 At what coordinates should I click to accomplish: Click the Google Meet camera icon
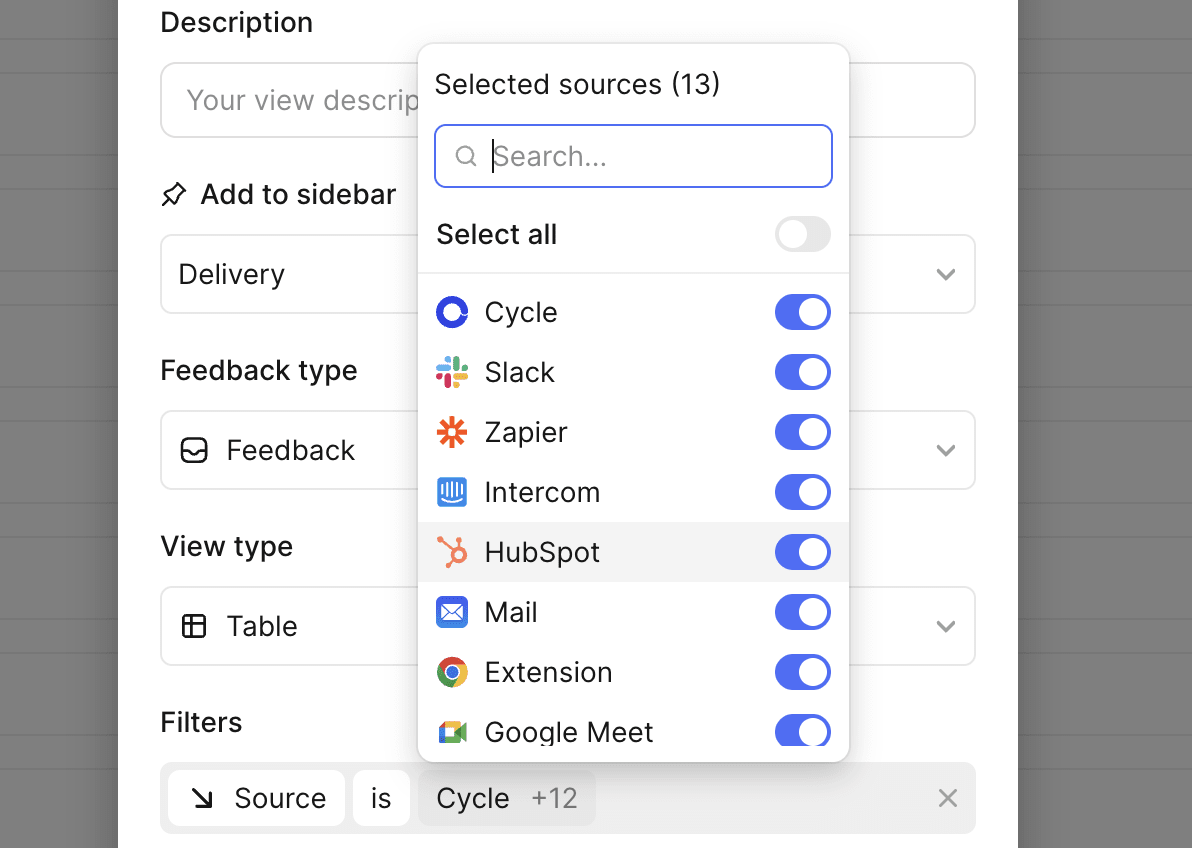[452, 732]
